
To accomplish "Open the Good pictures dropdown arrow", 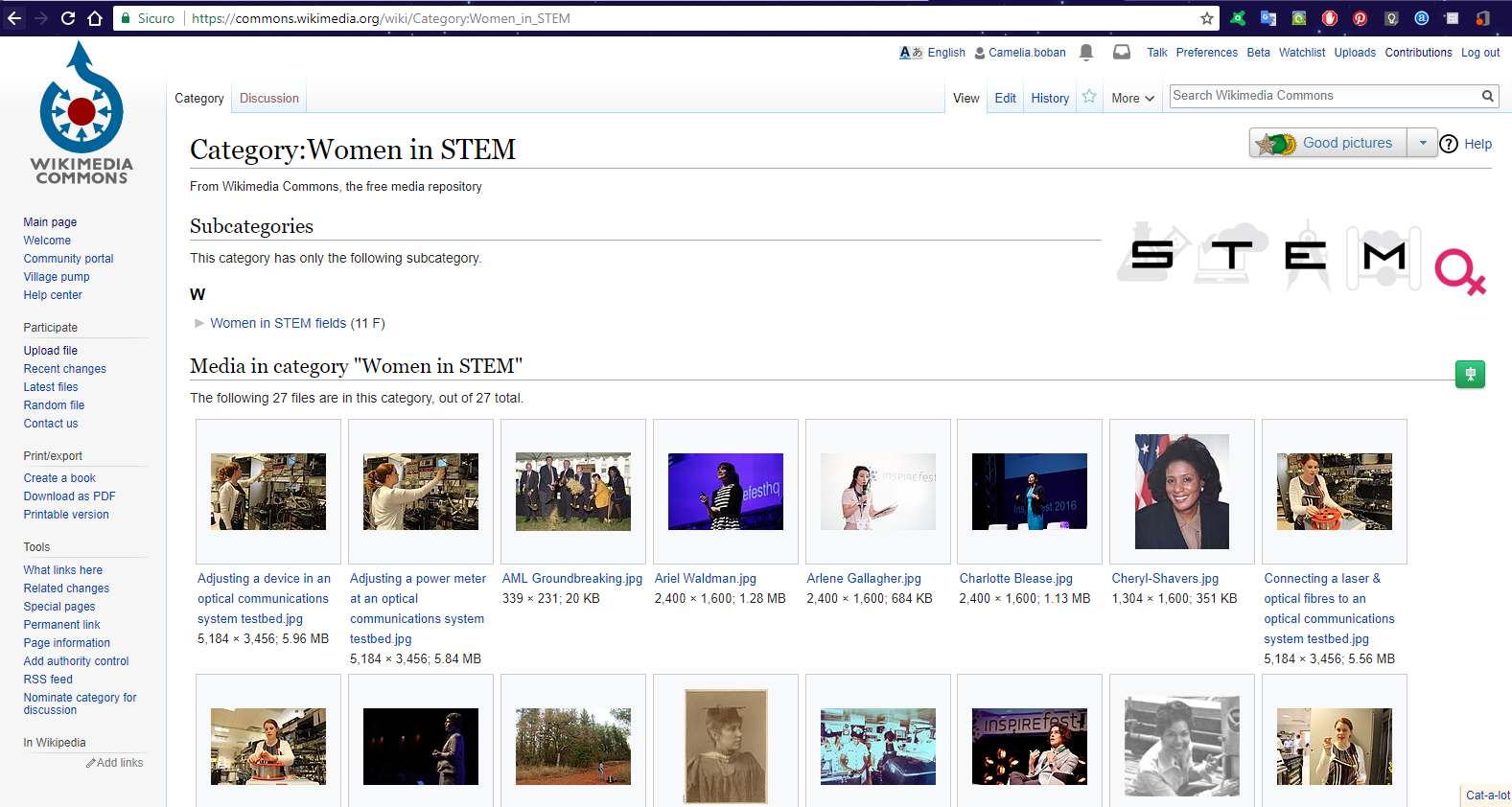I will (x=1423, y=143).
